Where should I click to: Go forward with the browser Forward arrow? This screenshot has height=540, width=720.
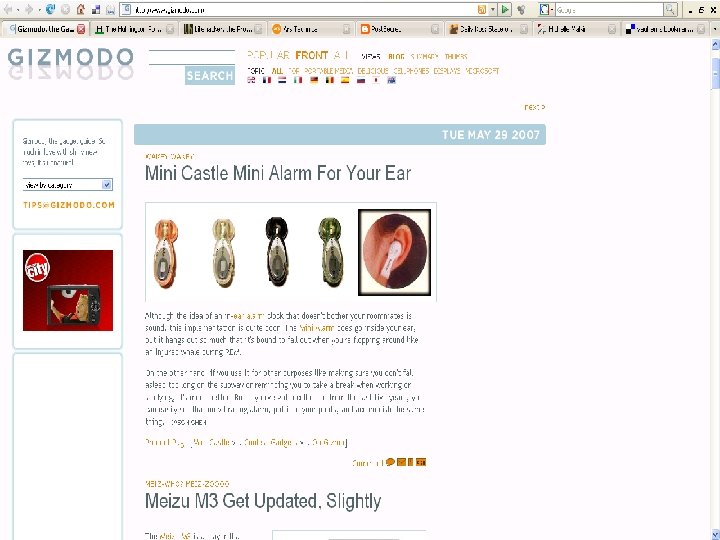(x=29, y=9)
